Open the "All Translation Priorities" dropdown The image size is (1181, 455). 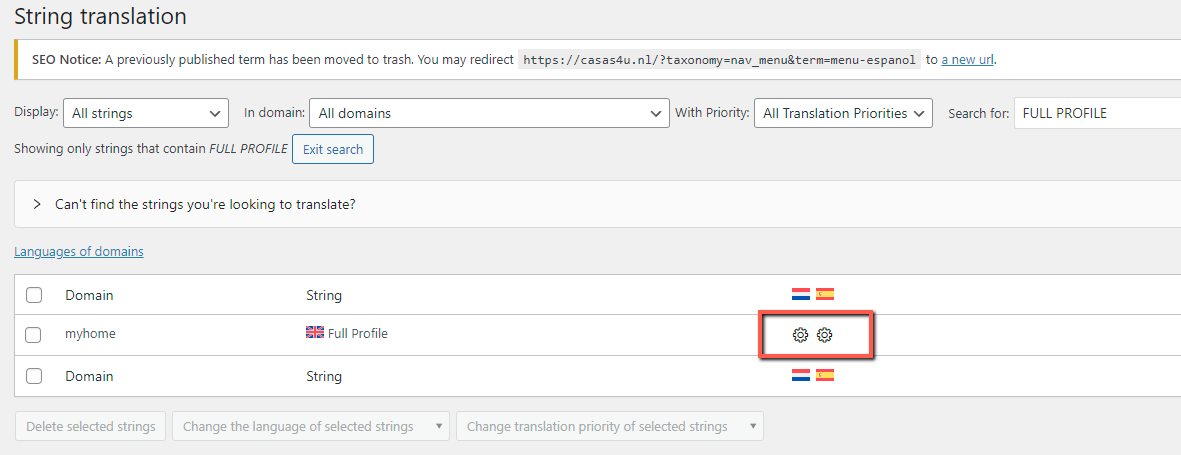[x=844, y=113]
